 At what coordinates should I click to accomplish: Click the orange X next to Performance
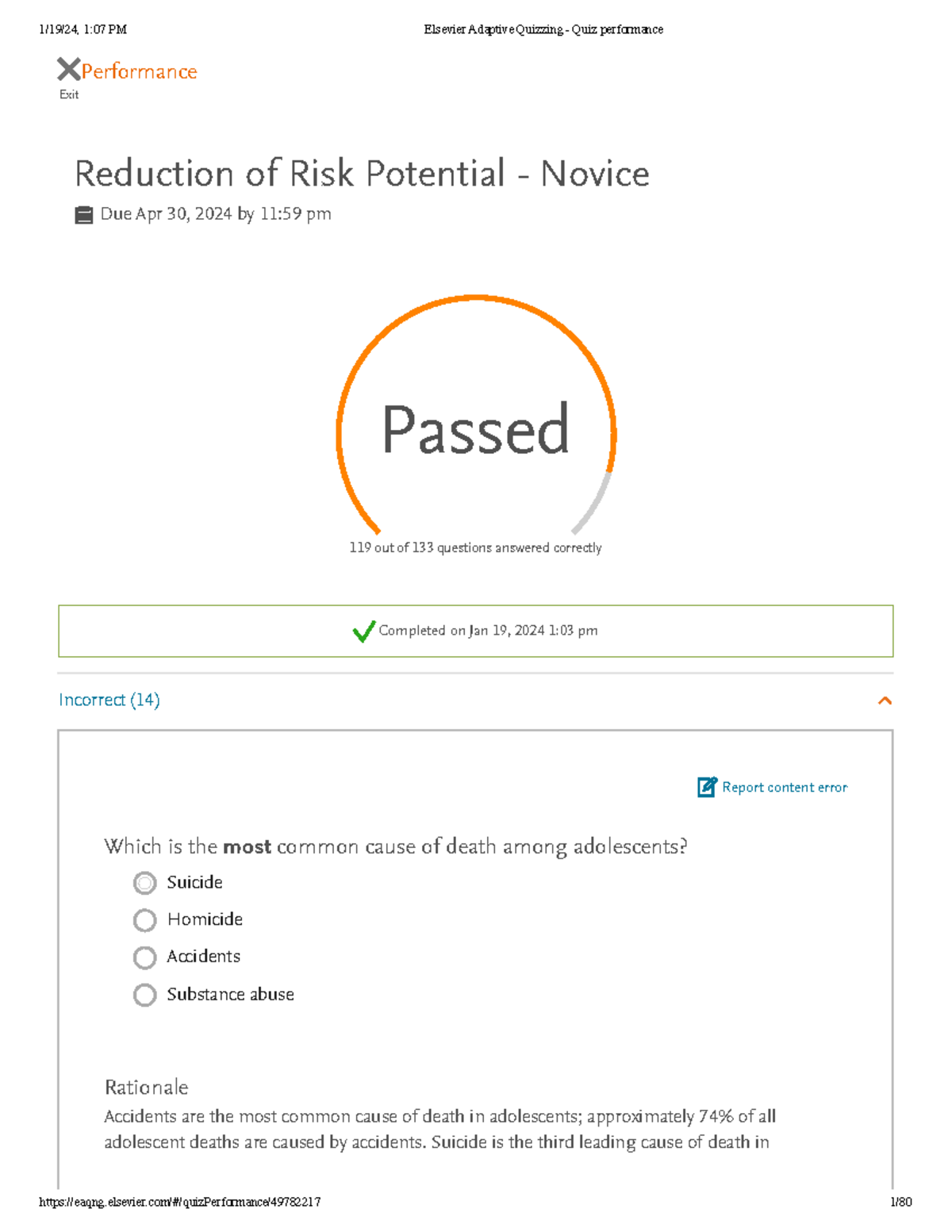pyautogui.click(x=67, y=71)
